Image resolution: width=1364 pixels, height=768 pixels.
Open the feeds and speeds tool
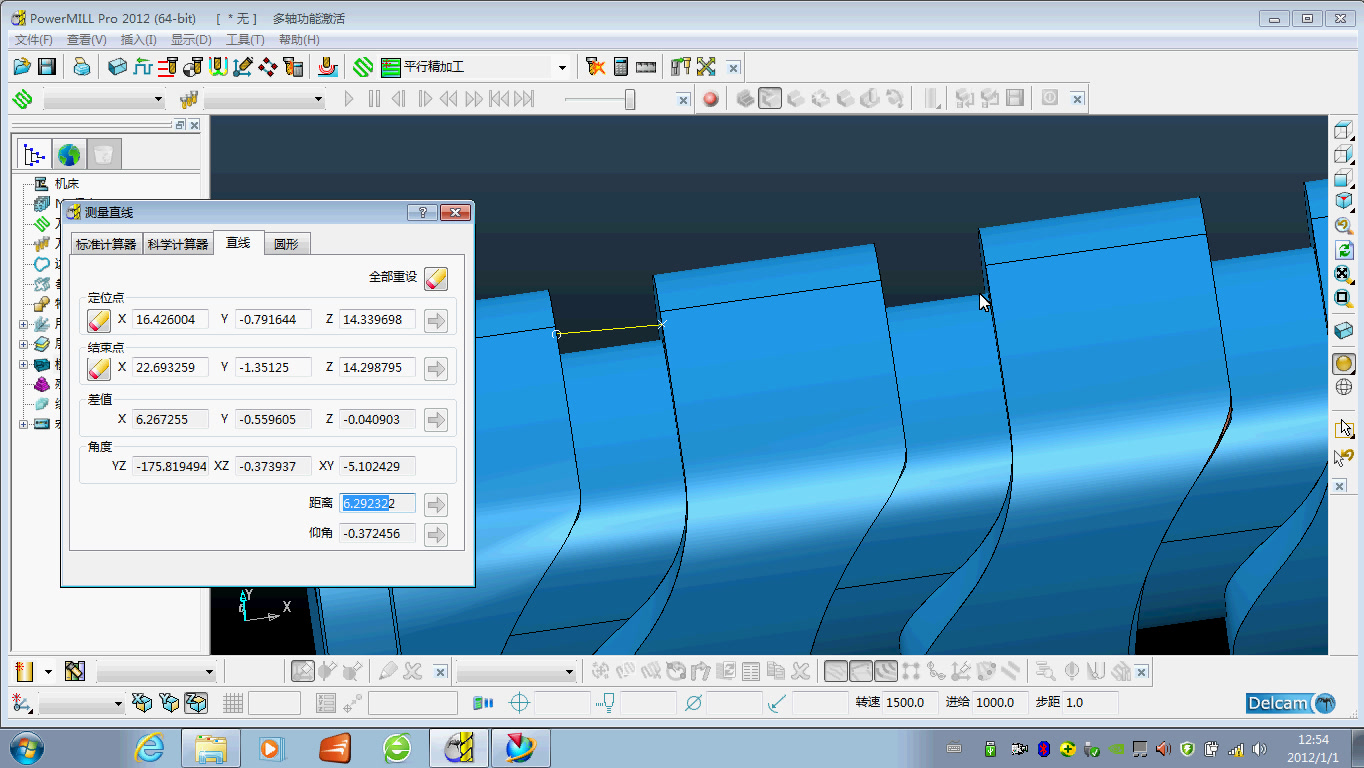pyautogui.click(x=143, y=67)
